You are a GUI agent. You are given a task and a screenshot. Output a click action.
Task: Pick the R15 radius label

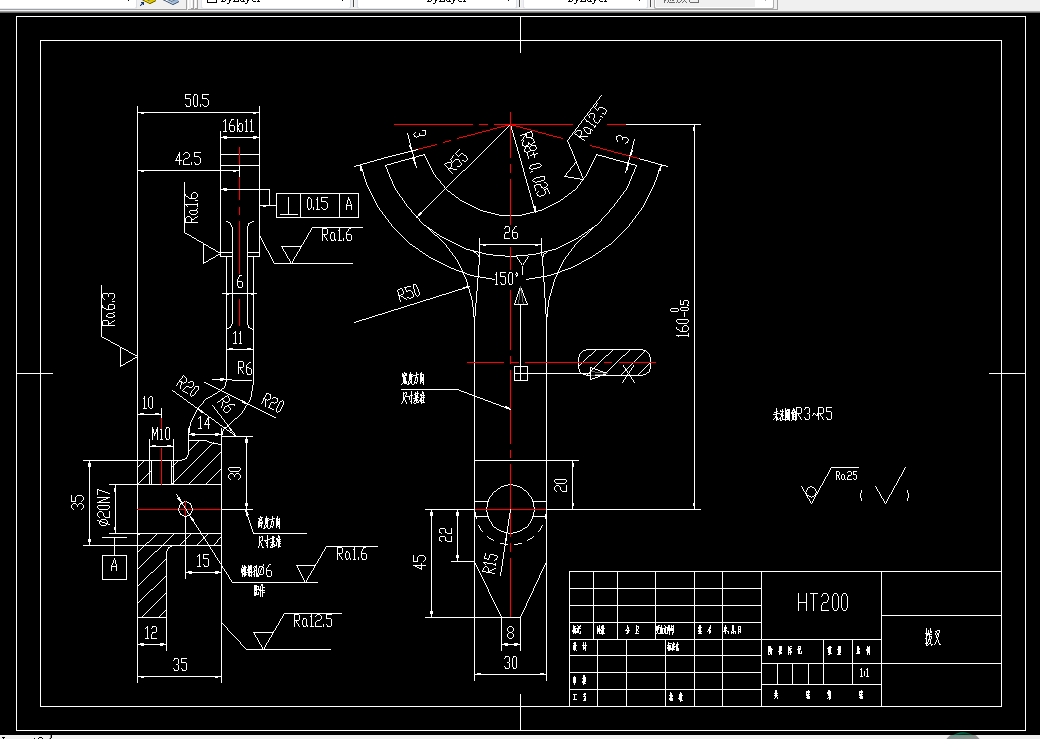coord(489,564)
